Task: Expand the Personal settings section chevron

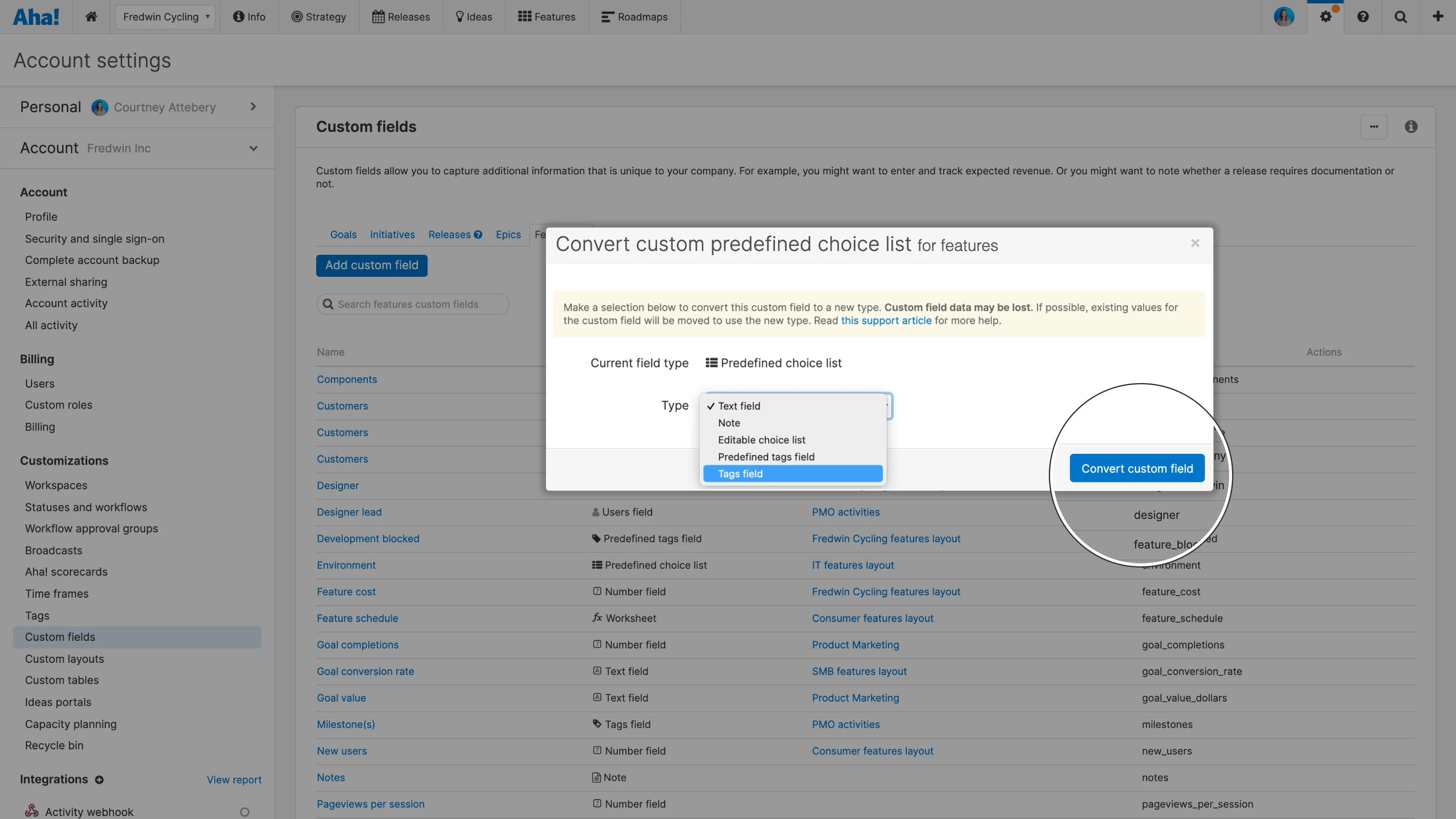Action: coord(253,106)
